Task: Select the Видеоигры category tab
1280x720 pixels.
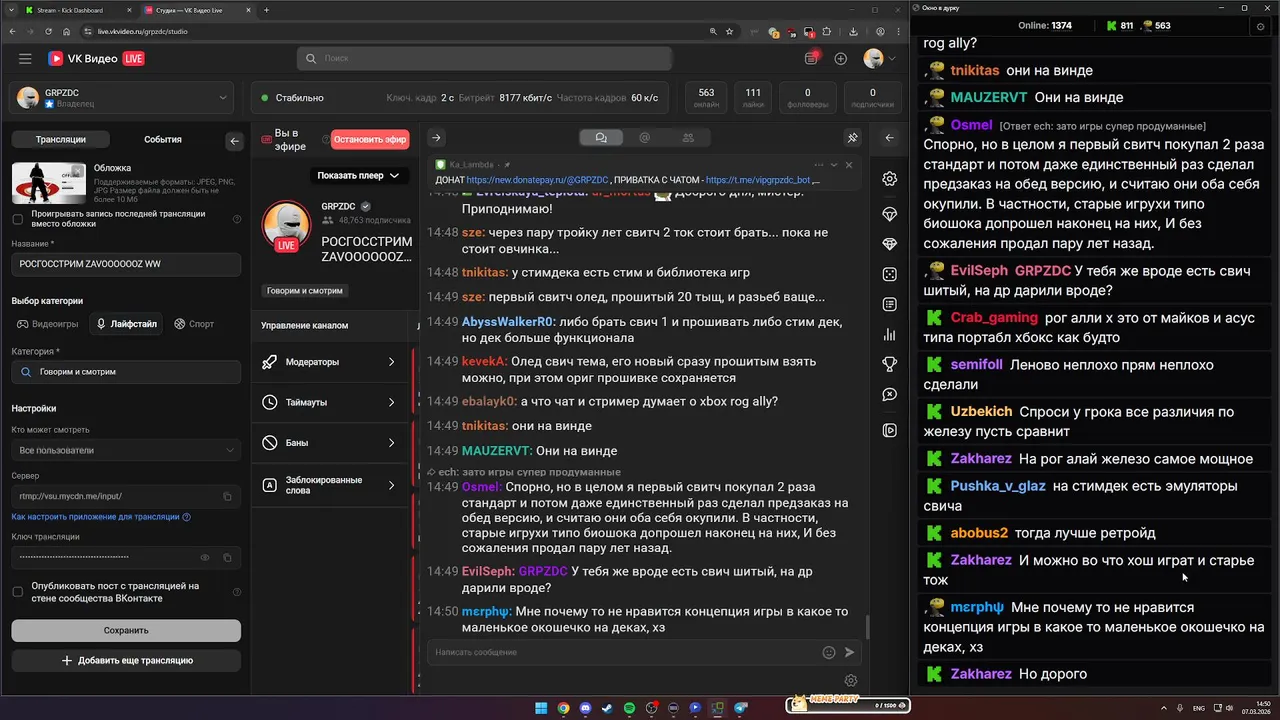Action: 47,324
